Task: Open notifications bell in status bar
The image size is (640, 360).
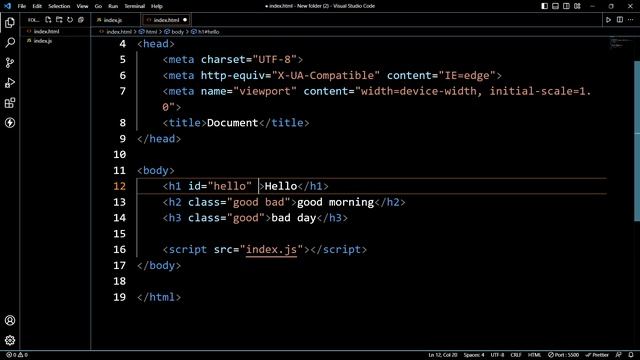Action: (631, 355)
